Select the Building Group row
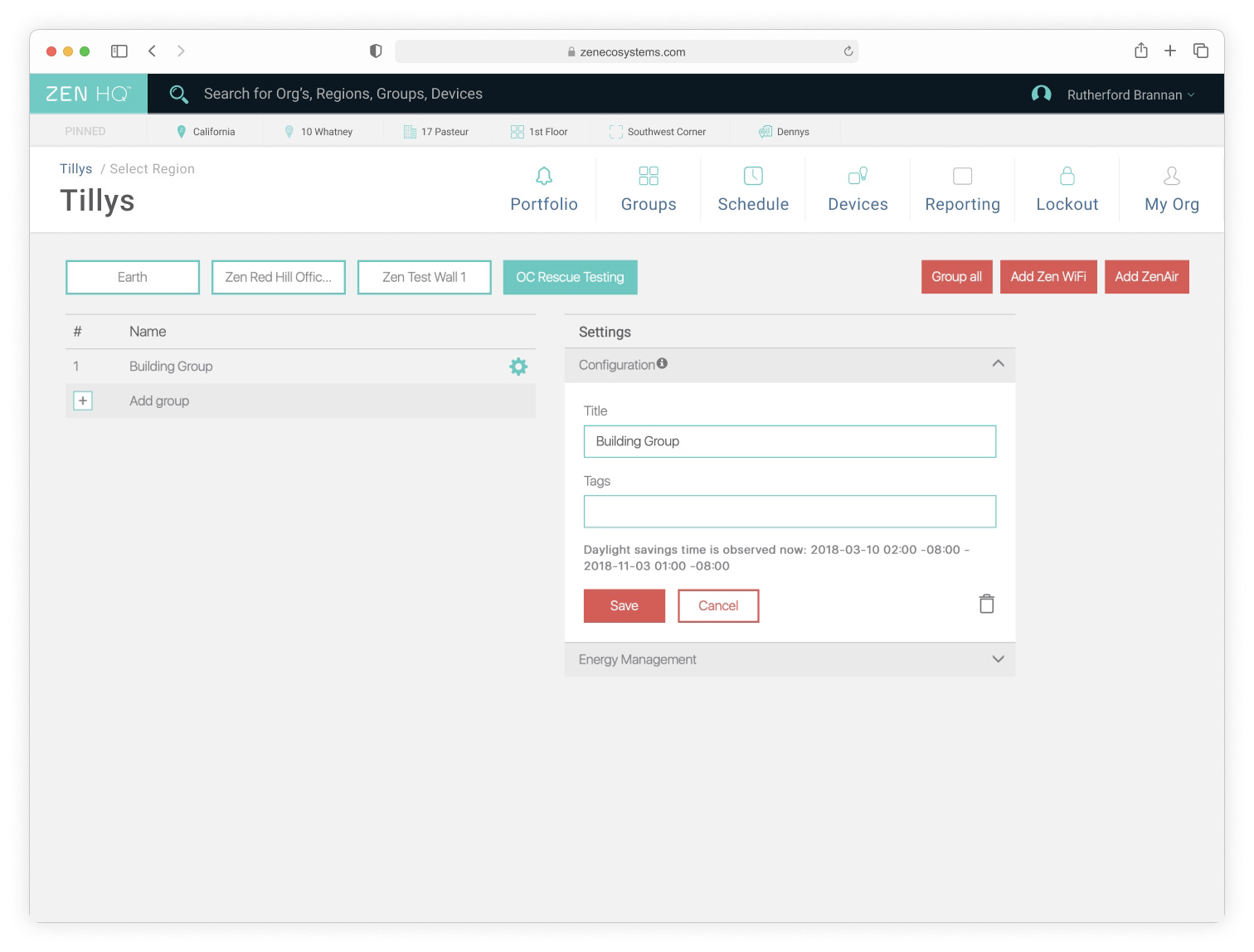Viewport: 1254px width, 952px height. coord(300,367)
